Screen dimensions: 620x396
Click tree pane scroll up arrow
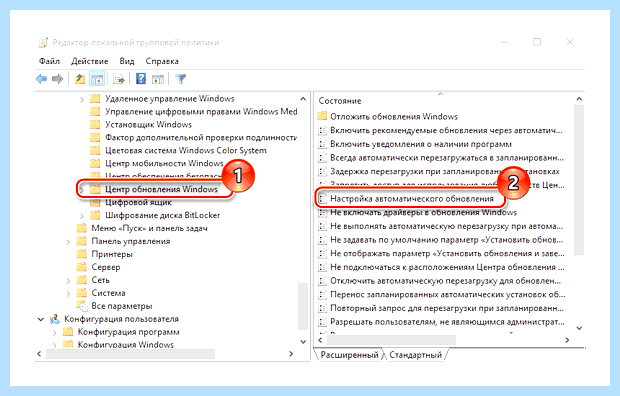[303, 99]
